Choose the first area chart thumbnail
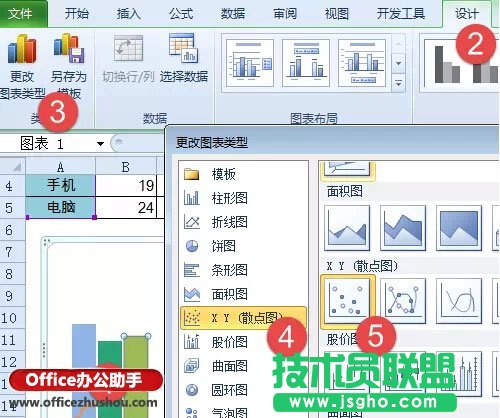Screen dimensions: 500x418 tap(347, 228)
